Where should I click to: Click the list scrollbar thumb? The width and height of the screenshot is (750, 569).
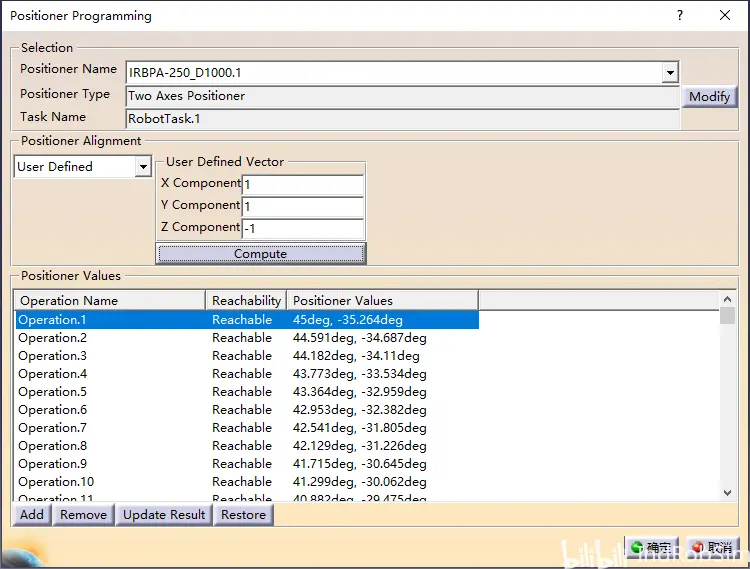[728, 316]
